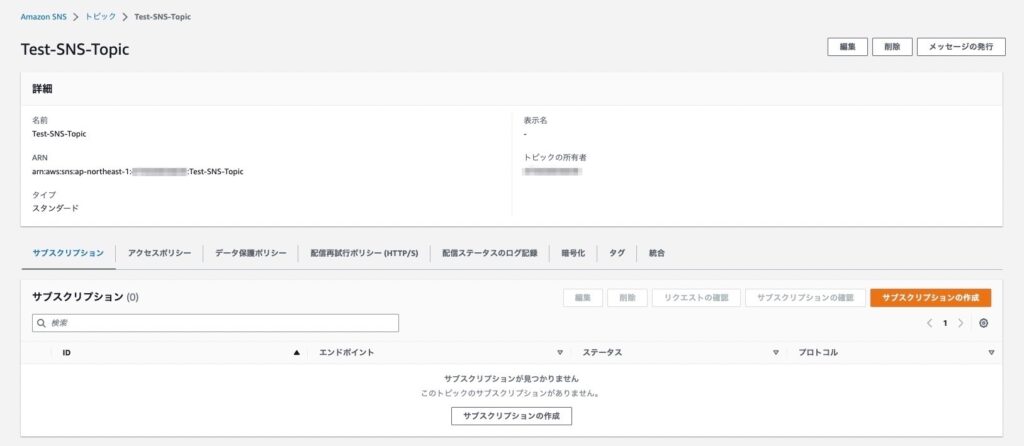Click サブスクリプションが見つかりません message
The image size is (1024, 446).
click(x=511, y=379)
